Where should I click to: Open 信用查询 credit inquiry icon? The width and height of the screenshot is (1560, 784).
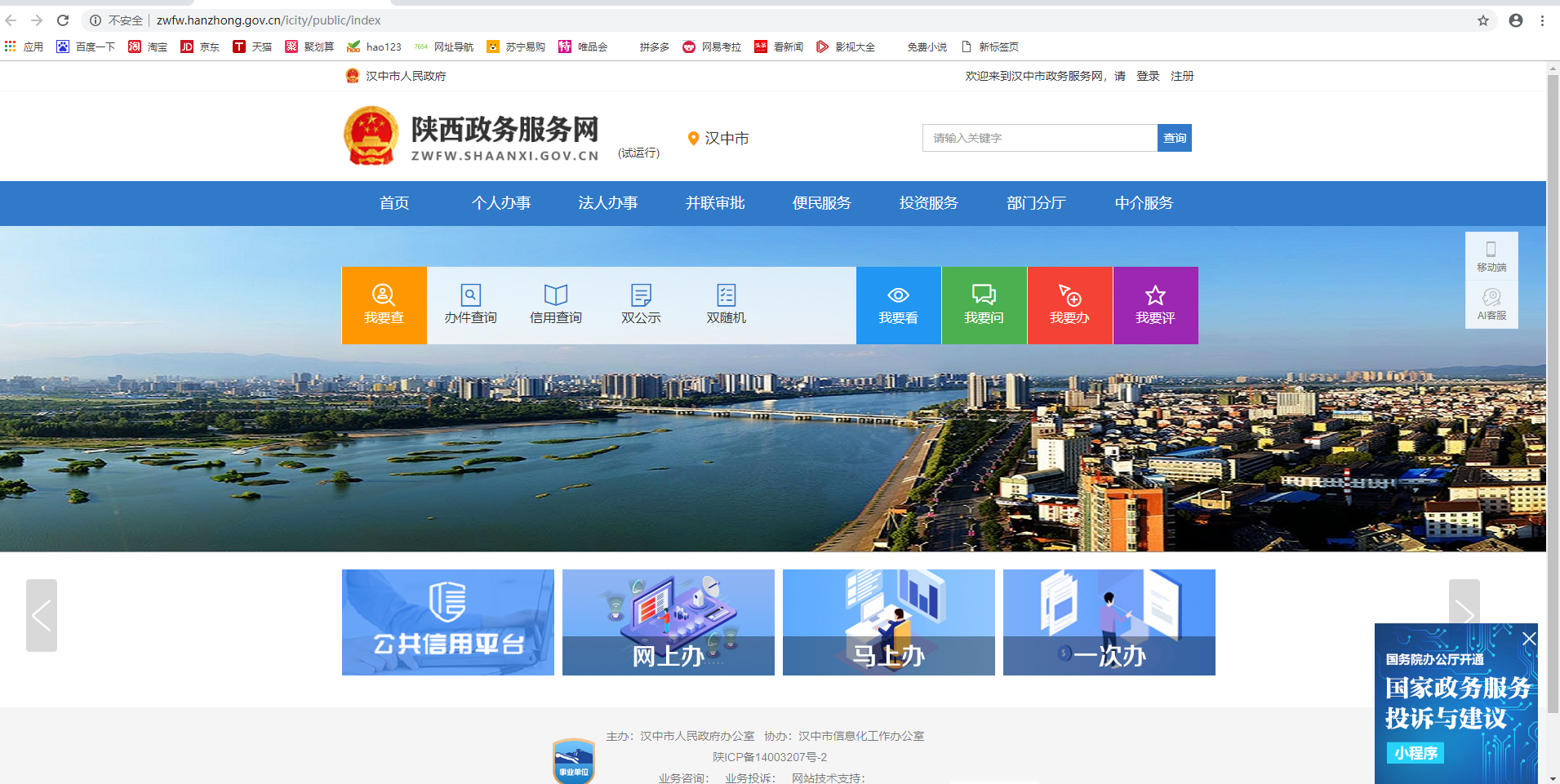(x=556, y=303)
